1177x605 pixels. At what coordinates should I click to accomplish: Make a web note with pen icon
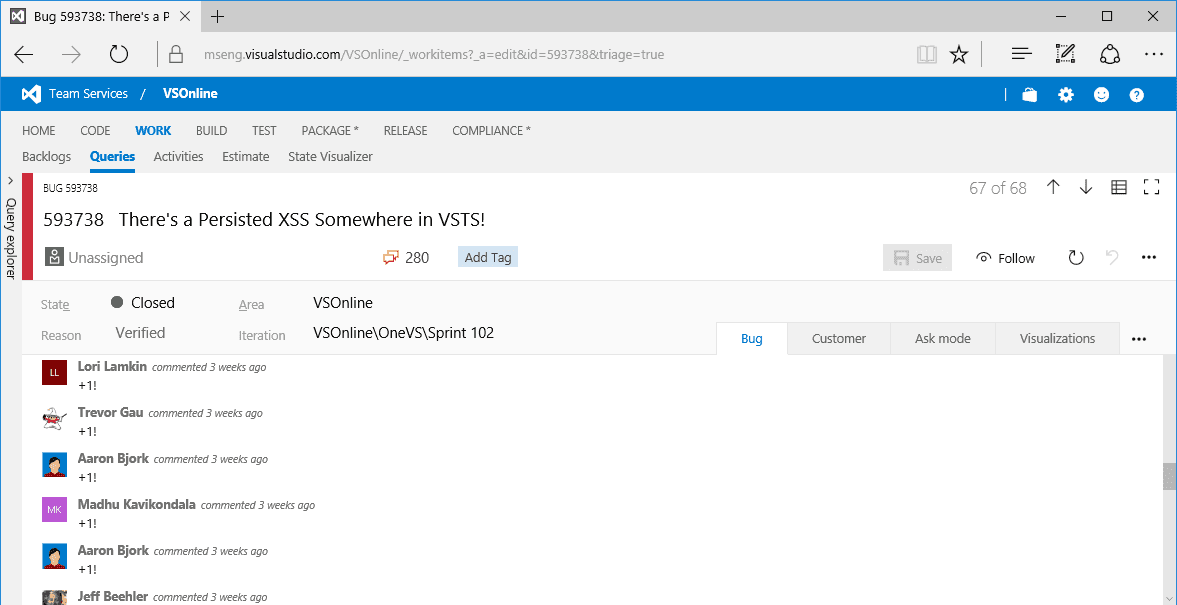pyautogui.click(x=1065, y=54)
